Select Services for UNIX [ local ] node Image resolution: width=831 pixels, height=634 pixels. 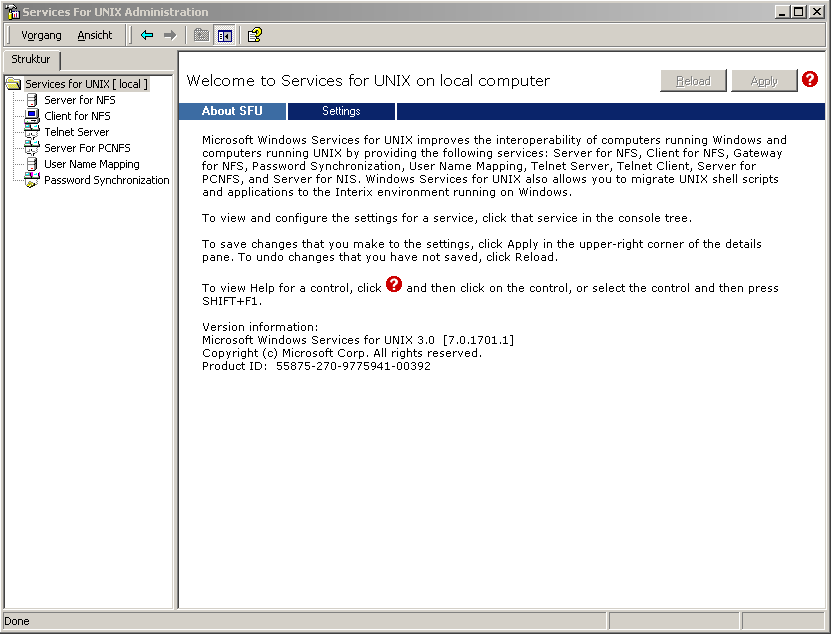click(86, 84)
